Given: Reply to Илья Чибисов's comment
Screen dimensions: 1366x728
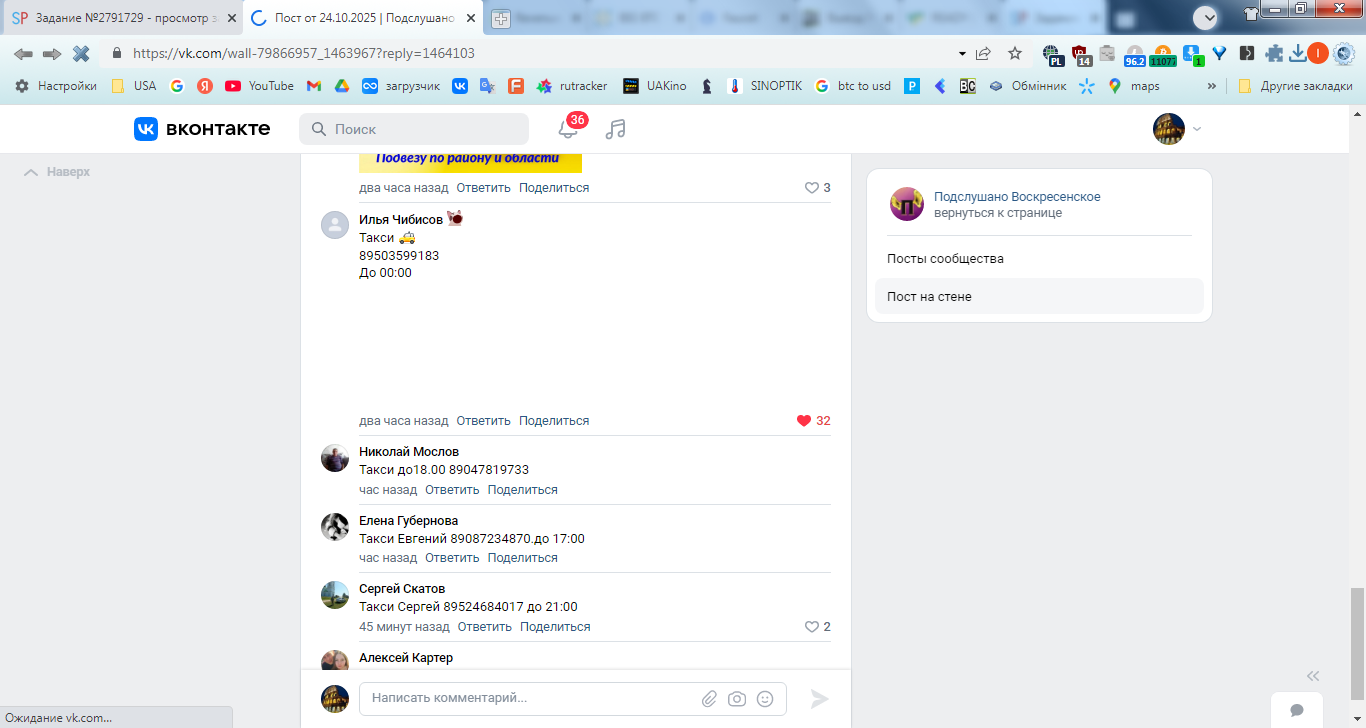Looking at the screenshot, I should pyautogui.click(x=484, y=421).
